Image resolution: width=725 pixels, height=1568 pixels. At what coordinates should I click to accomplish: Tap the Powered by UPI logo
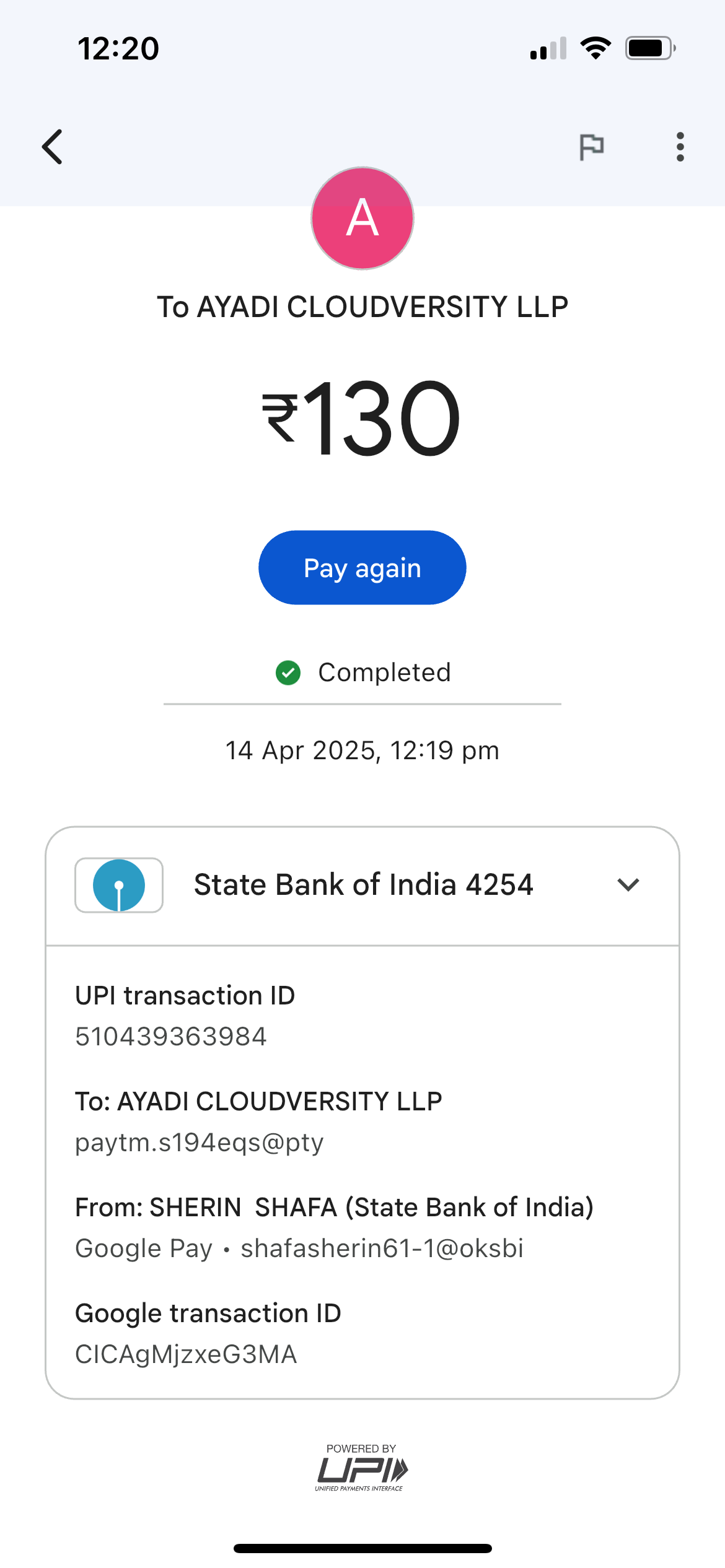point(362,1468)
